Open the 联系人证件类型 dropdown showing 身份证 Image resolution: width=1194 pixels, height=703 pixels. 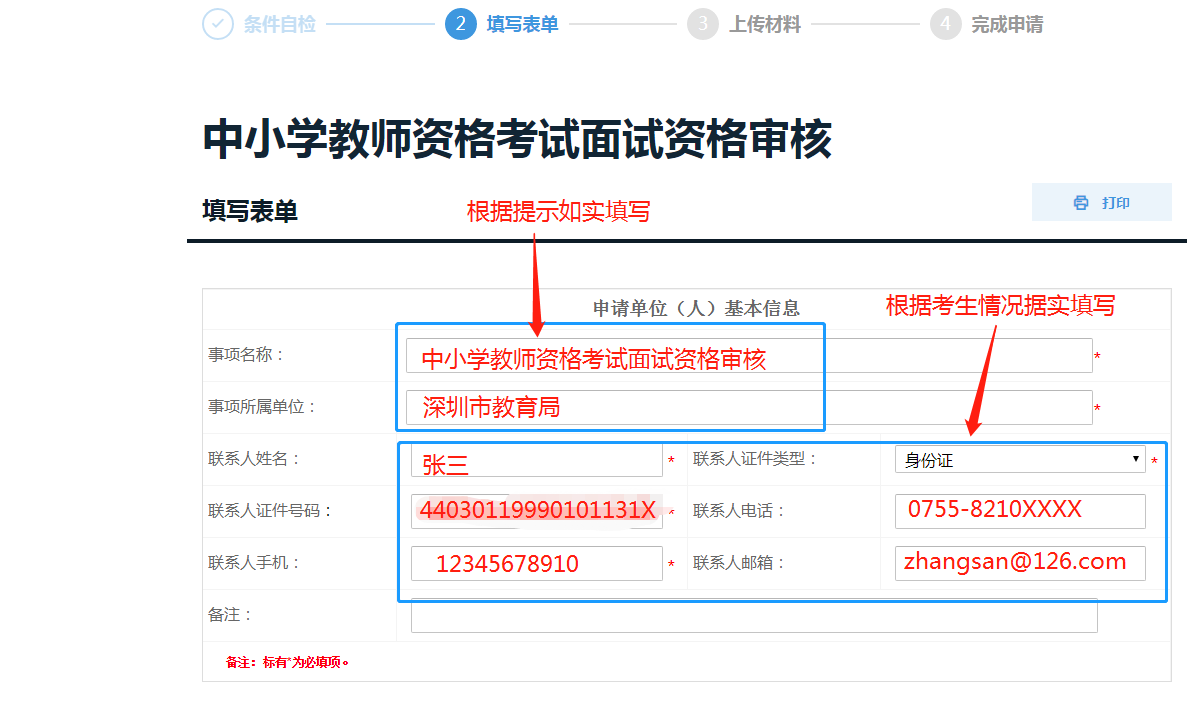pyautogui.click(x=1020, y=460)
